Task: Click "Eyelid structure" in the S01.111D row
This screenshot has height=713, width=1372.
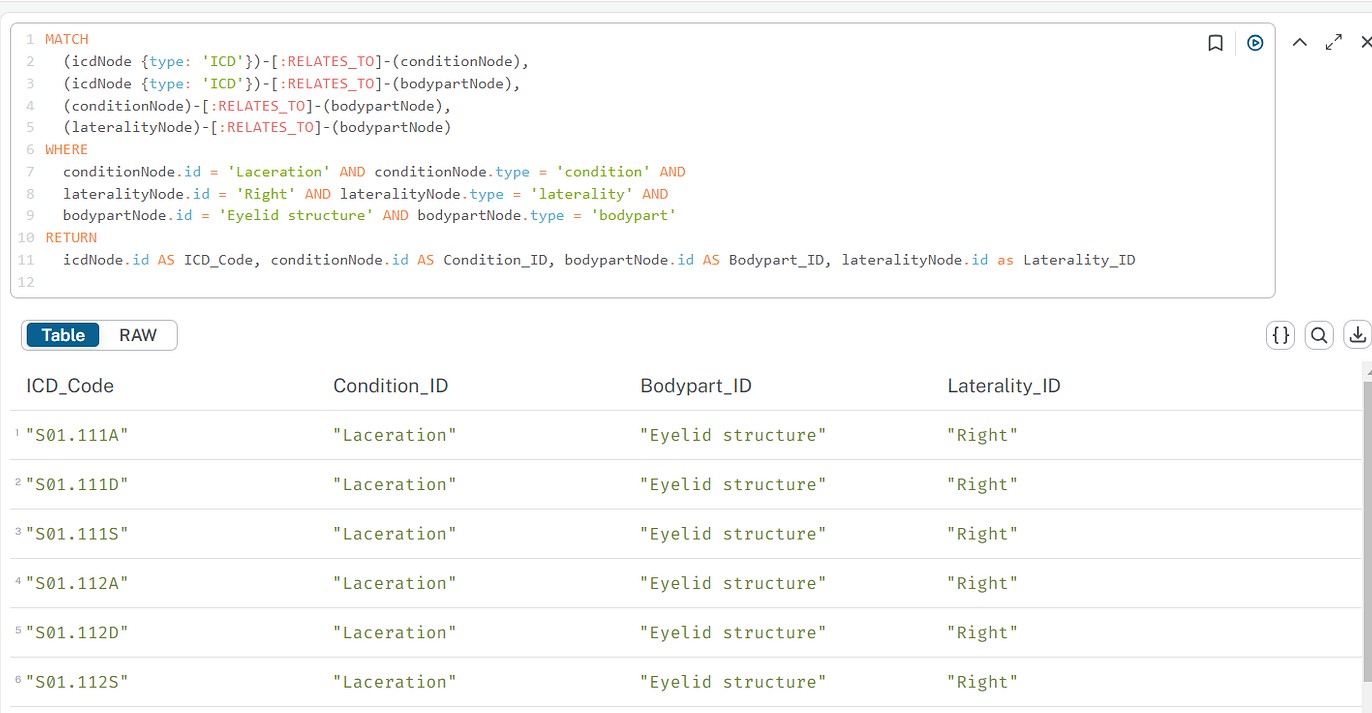Action: click(734, 484)
